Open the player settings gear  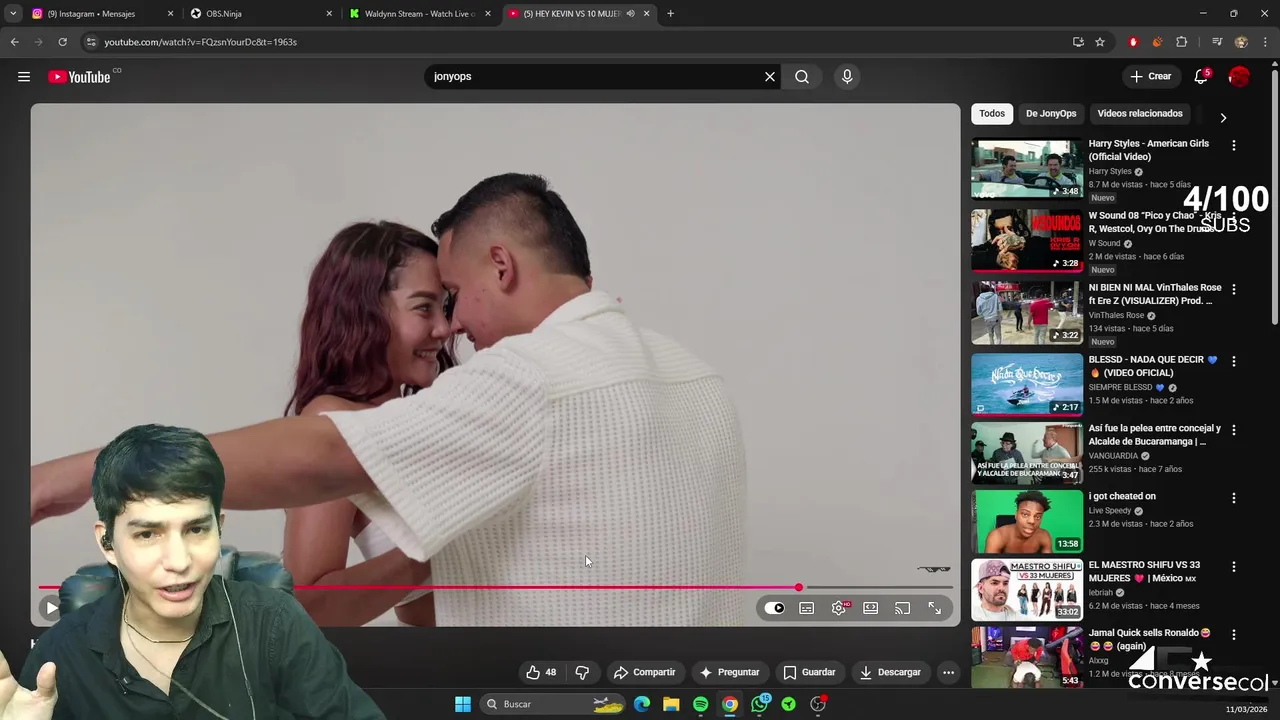tap(839, 608)
